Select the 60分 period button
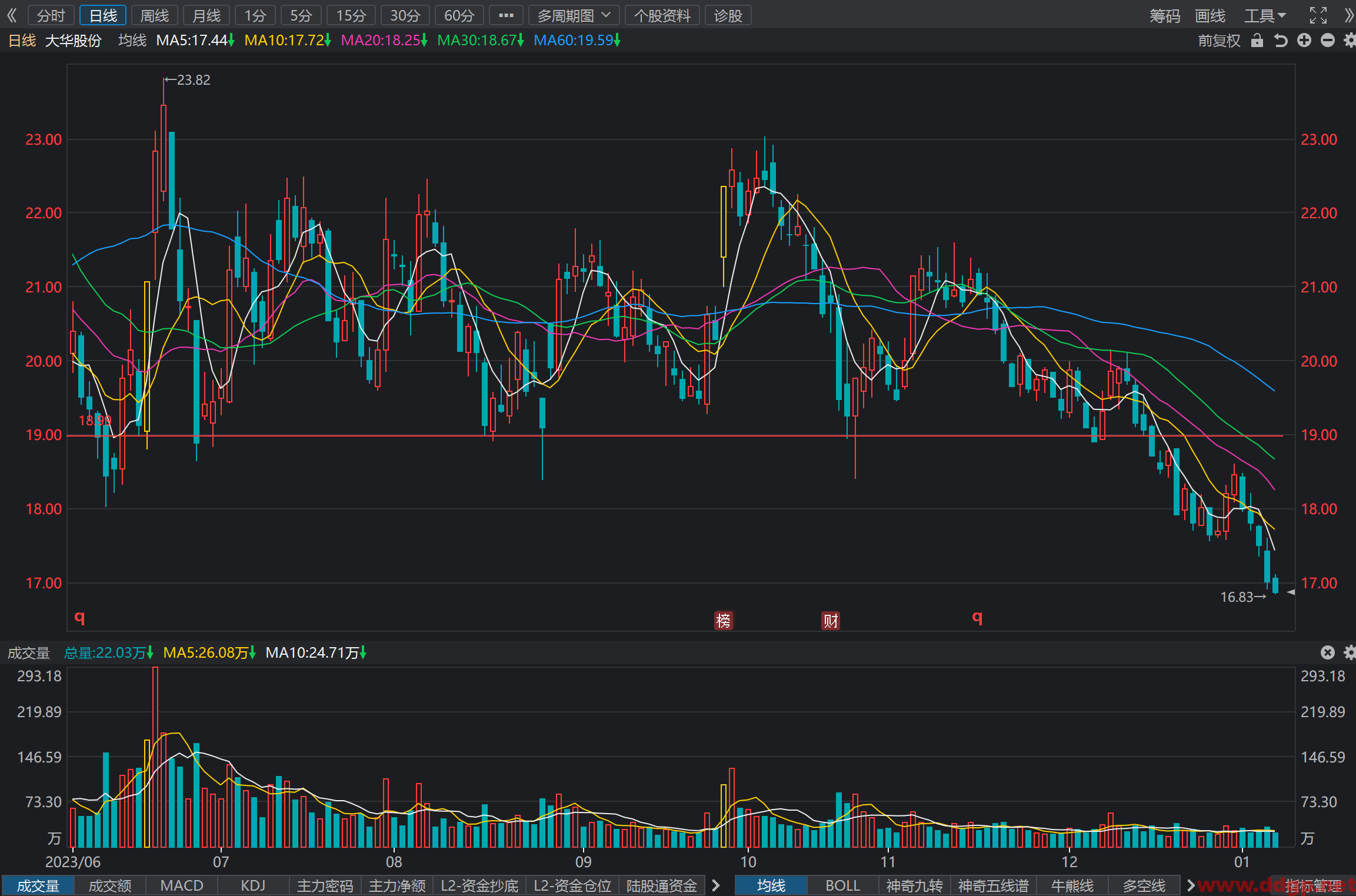This screenshot has width=1356, height=896. [459, 15]
